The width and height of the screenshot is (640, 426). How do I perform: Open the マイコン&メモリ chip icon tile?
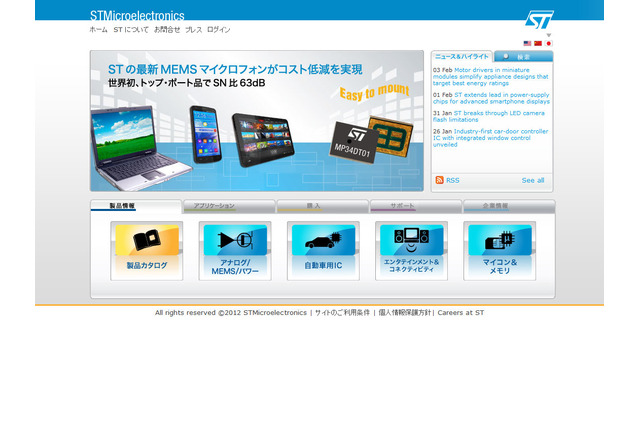point(500,251)
